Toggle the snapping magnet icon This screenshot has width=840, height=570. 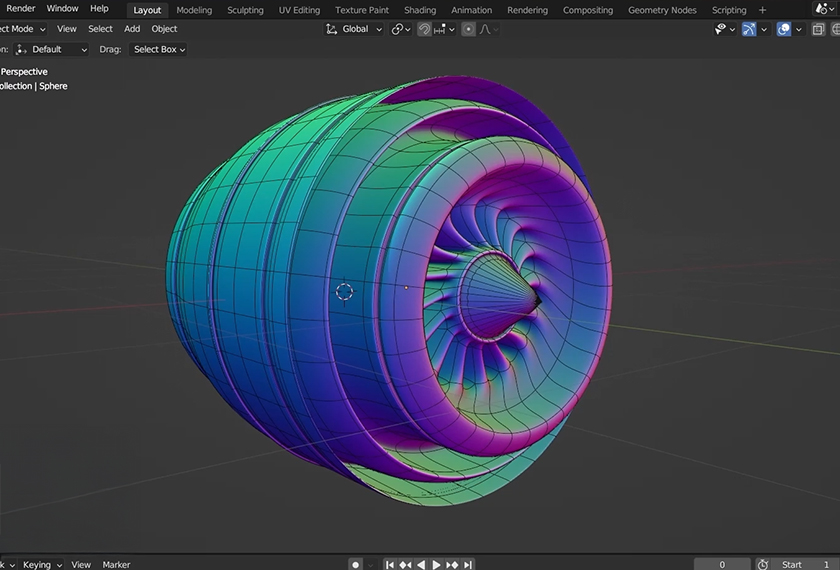425,29
